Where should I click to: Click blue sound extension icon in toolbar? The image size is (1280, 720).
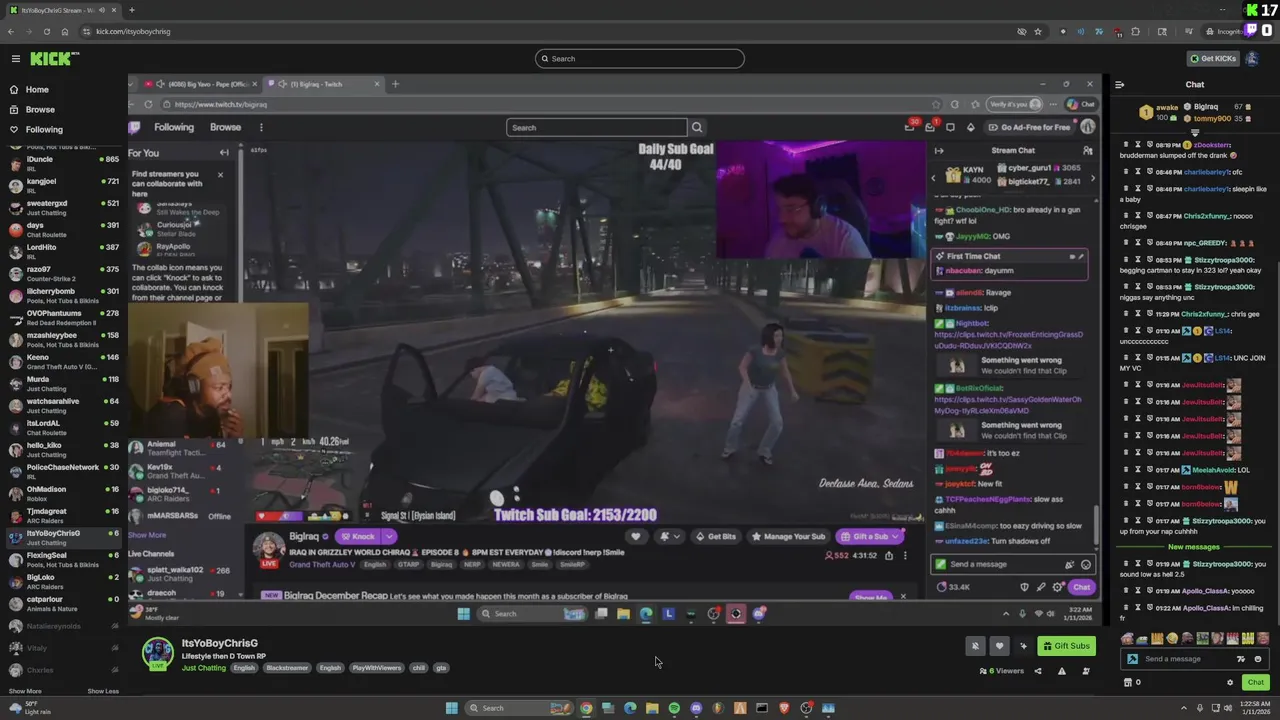coord(1080,31)
